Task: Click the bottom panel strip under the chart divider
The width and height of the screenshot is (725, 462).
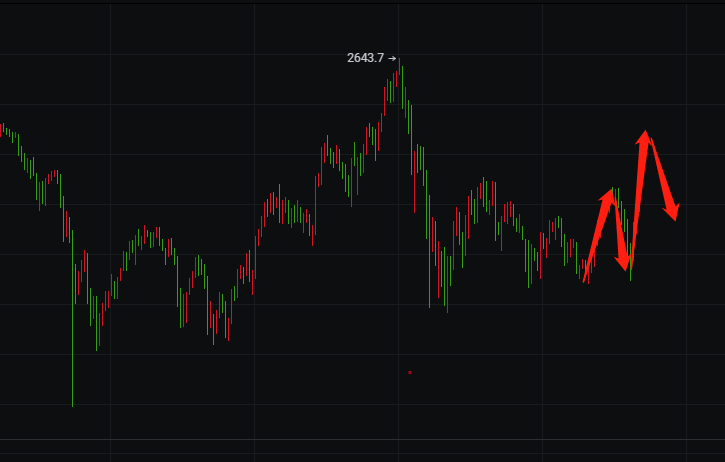Action: coord(362,451)
